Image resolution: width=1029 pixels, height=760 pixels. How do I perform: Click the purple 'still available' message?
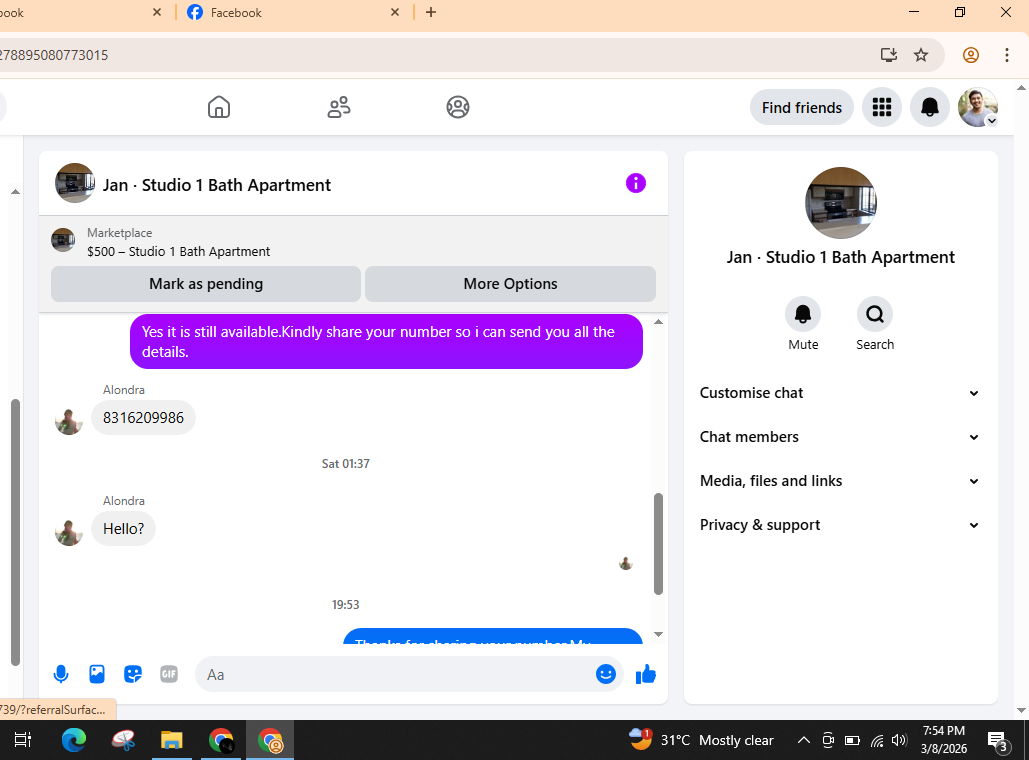386,341
